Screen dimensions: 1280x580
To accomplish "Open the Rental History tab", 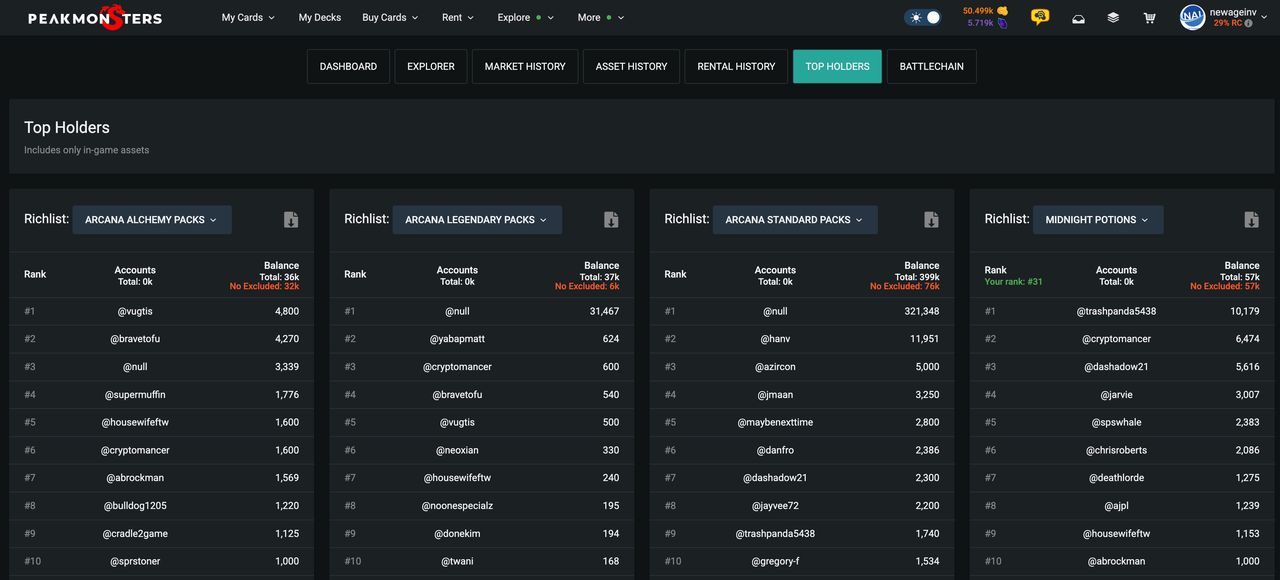I will 736,67.
